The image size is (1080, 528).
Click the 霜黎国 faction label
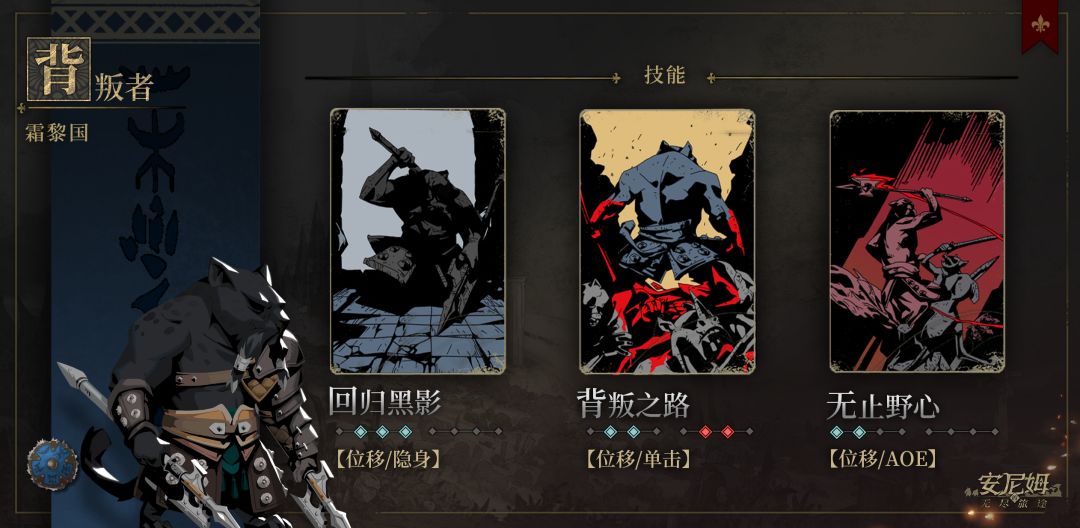click(57, 133)
